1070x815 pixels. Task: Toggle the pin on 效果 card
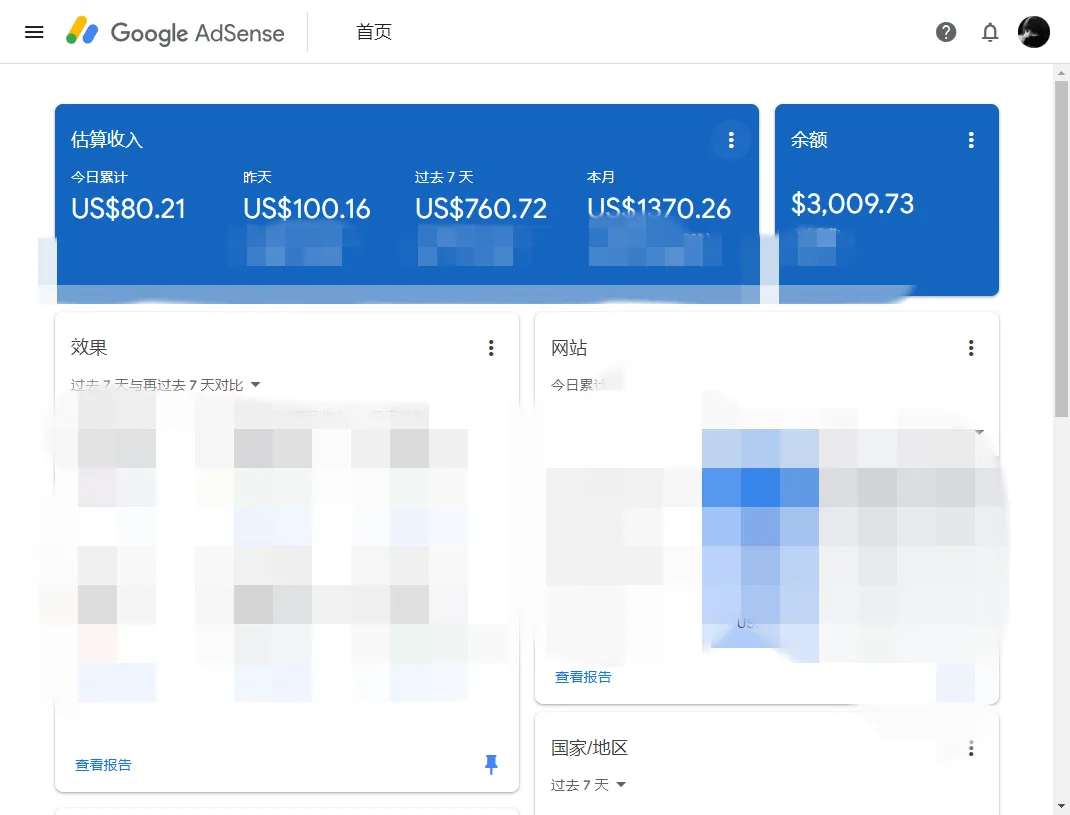click(x=491, y=764)
